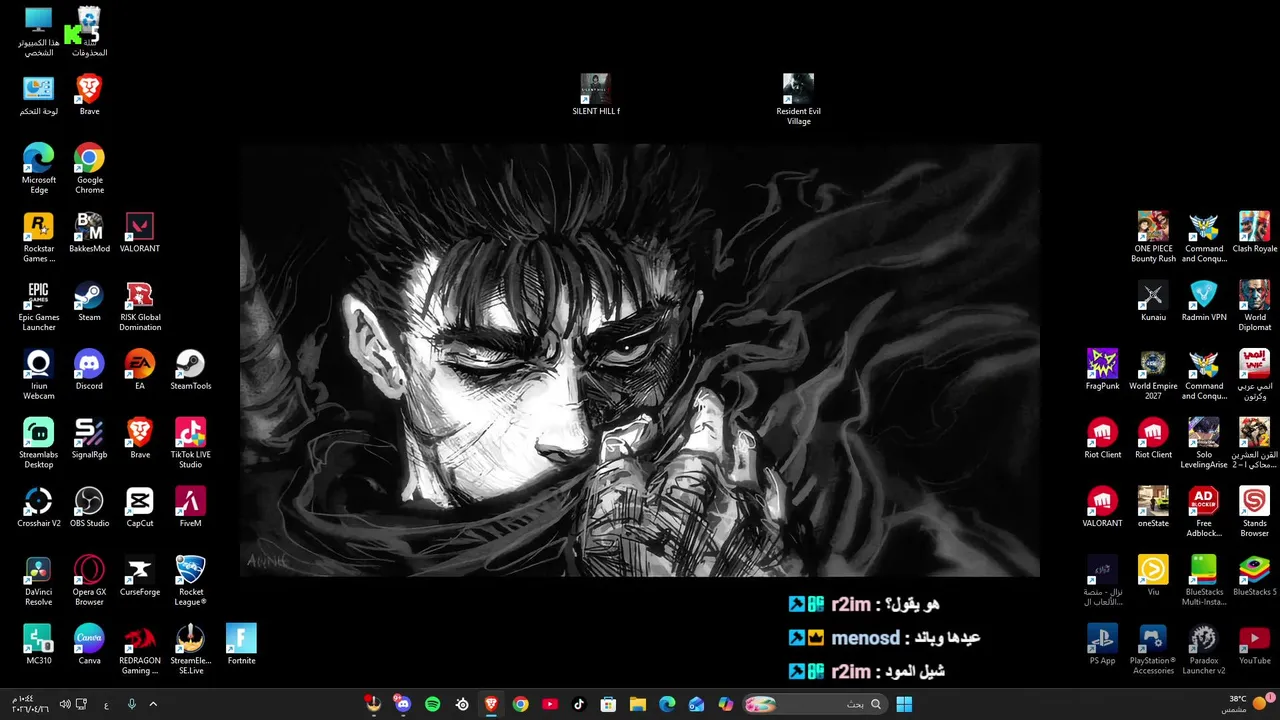1280x720 pixels.
Task: Open the Canva desktop shortcut
Action: point(89,644)
